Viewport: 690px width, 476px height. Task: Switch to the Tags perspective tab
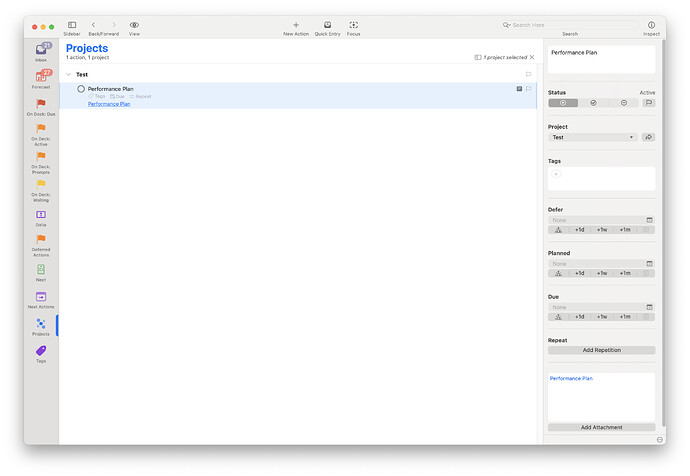pos(41,352)
